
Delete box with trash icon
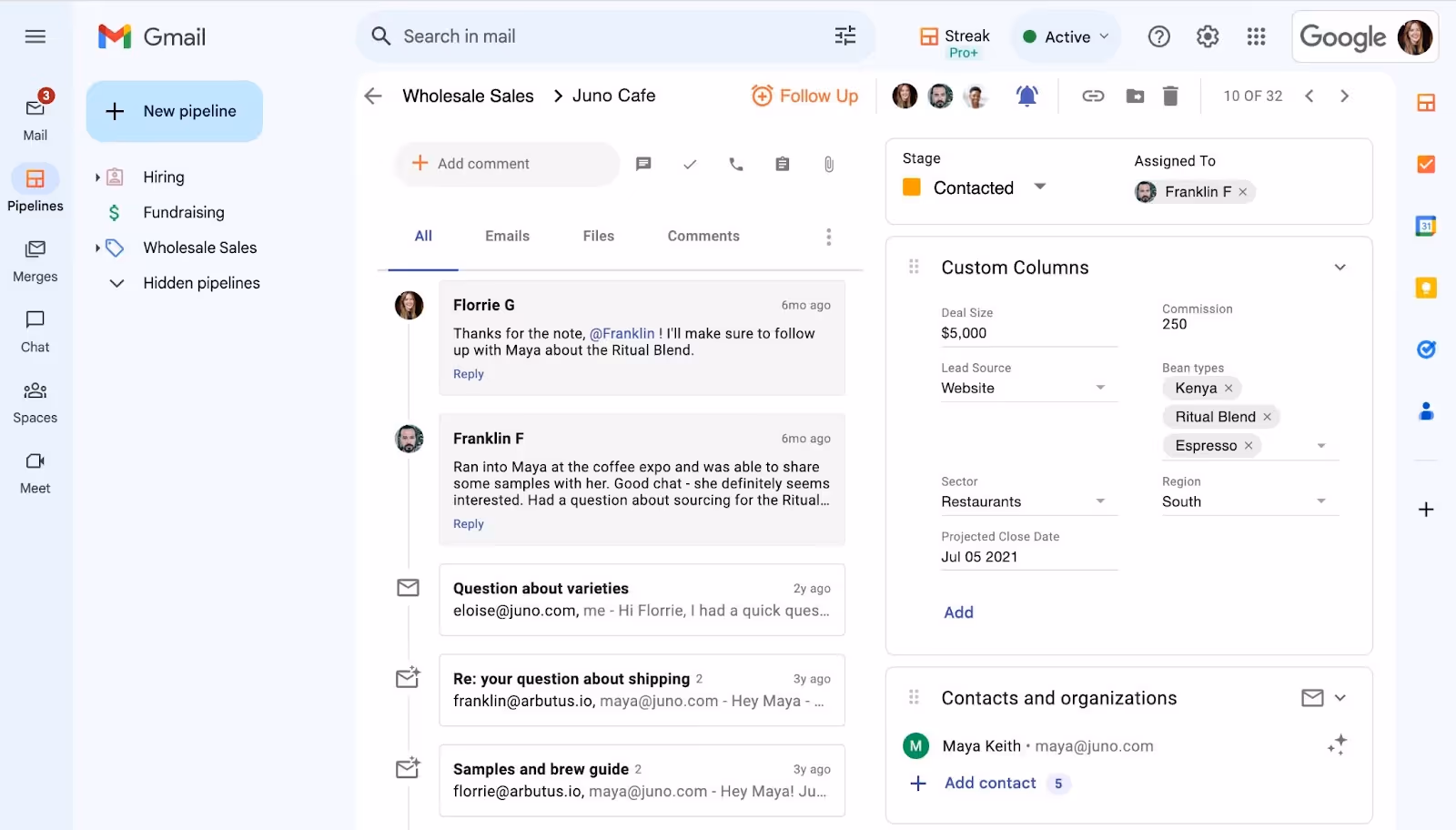tap(1170, 96)
